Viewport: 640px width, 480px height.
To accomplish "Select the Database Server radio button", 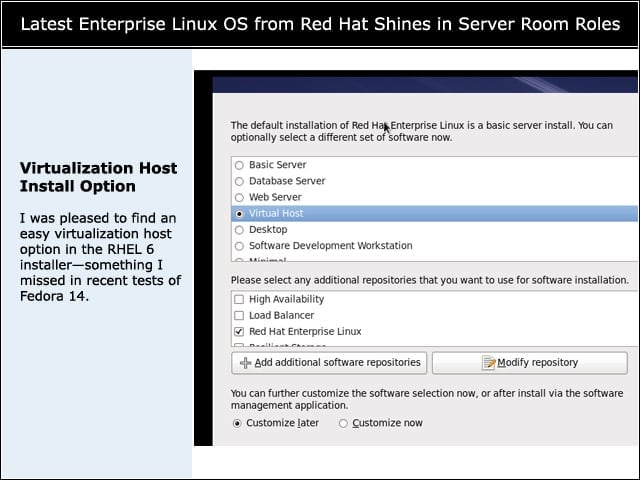I will 239,181.
